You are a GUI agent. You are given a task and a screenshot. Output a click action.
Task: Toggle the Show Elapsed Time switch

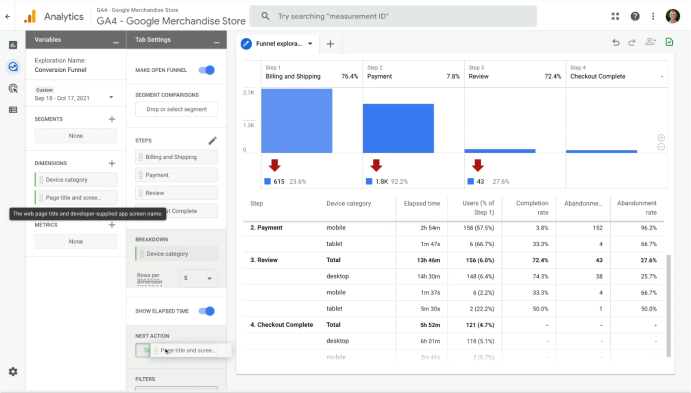pyautogui.click(x=206, y=311)
